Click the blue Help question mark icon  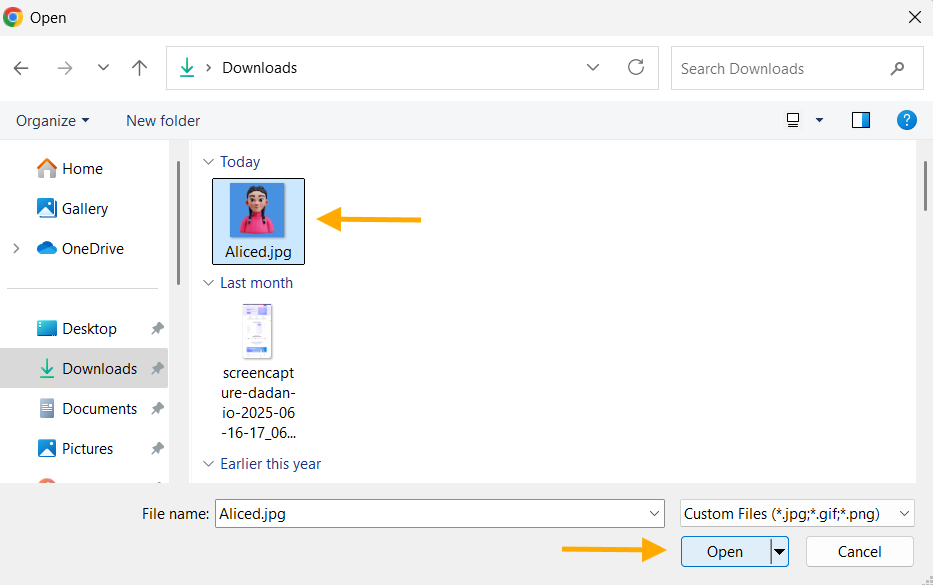coord(906,120)
